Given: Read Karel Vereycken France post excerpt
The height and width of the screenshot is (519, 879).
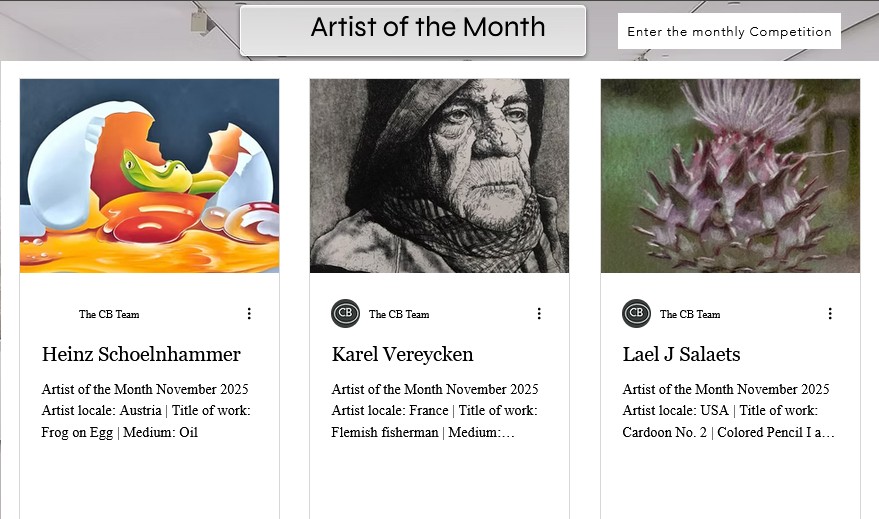Looking at the screenshot, I should coord(435,411).
